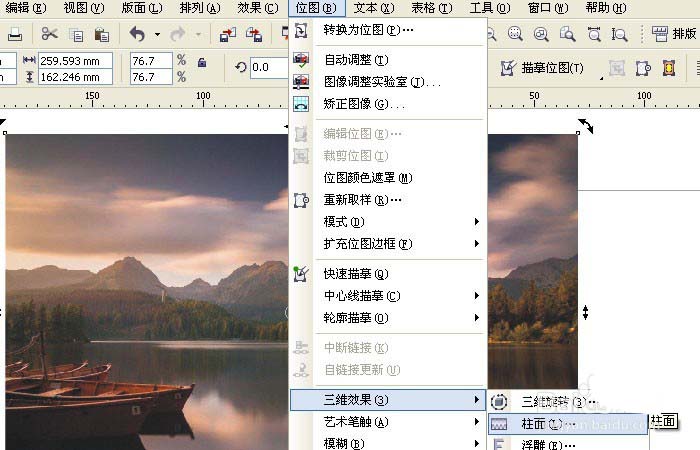Click the right-middle skew handle of the image
Screen dimensions: 700x450
[x=585, y=312]
